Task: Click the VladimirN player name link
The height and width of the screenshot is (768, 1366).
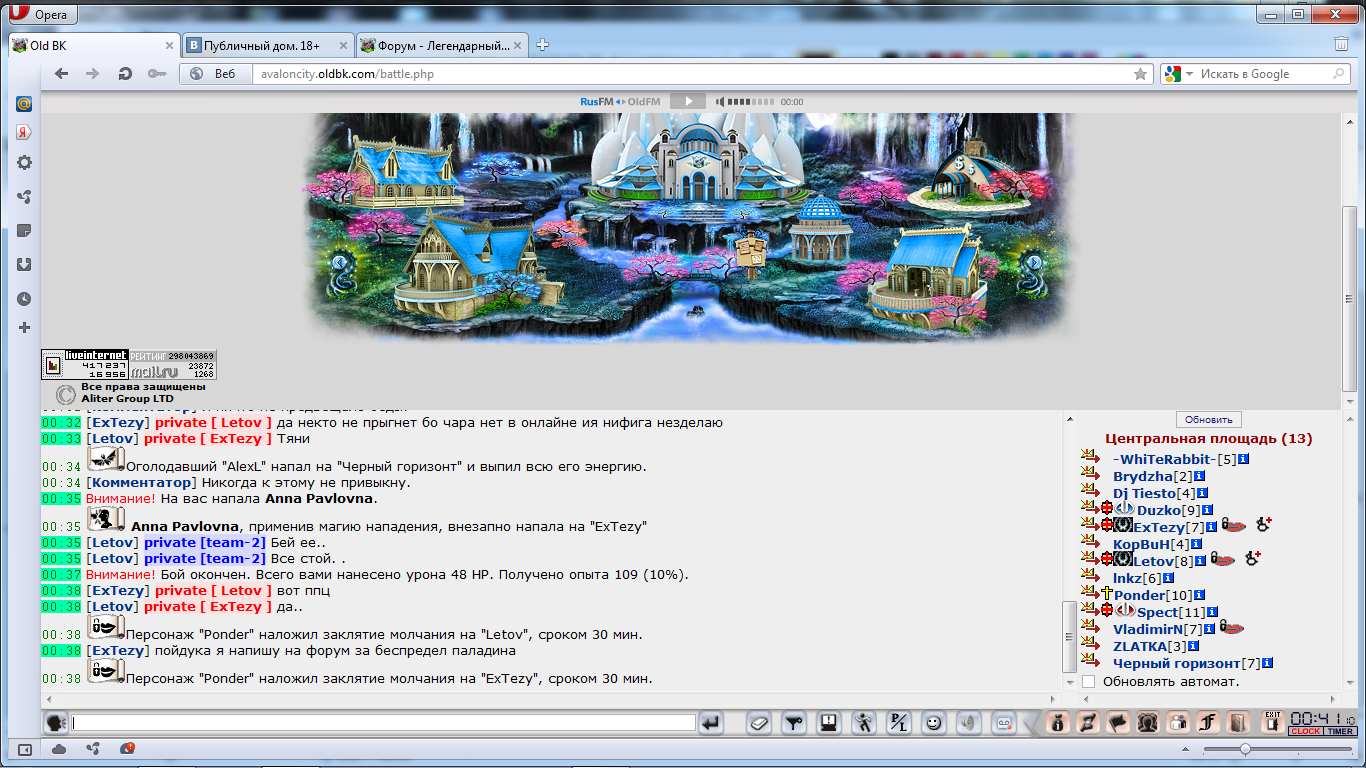Action: tap(1148, 629)
